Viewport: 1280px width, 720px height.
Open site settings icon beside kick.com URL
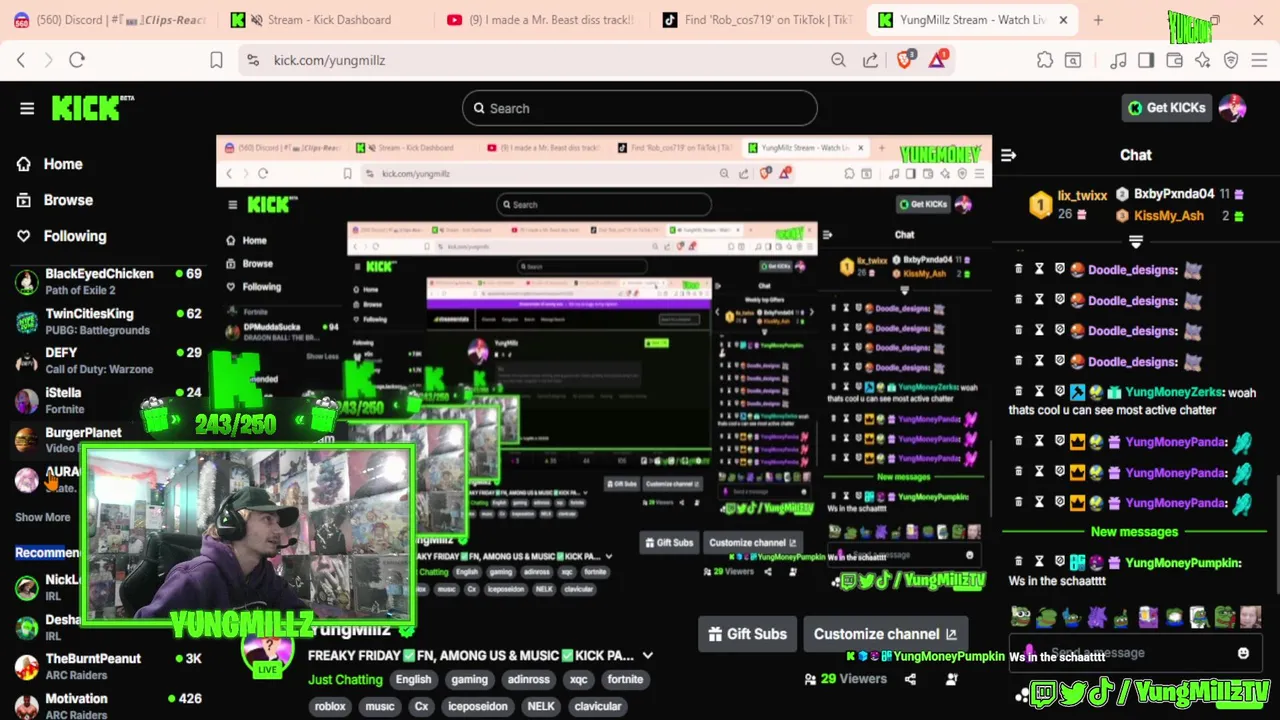(252, 60)
